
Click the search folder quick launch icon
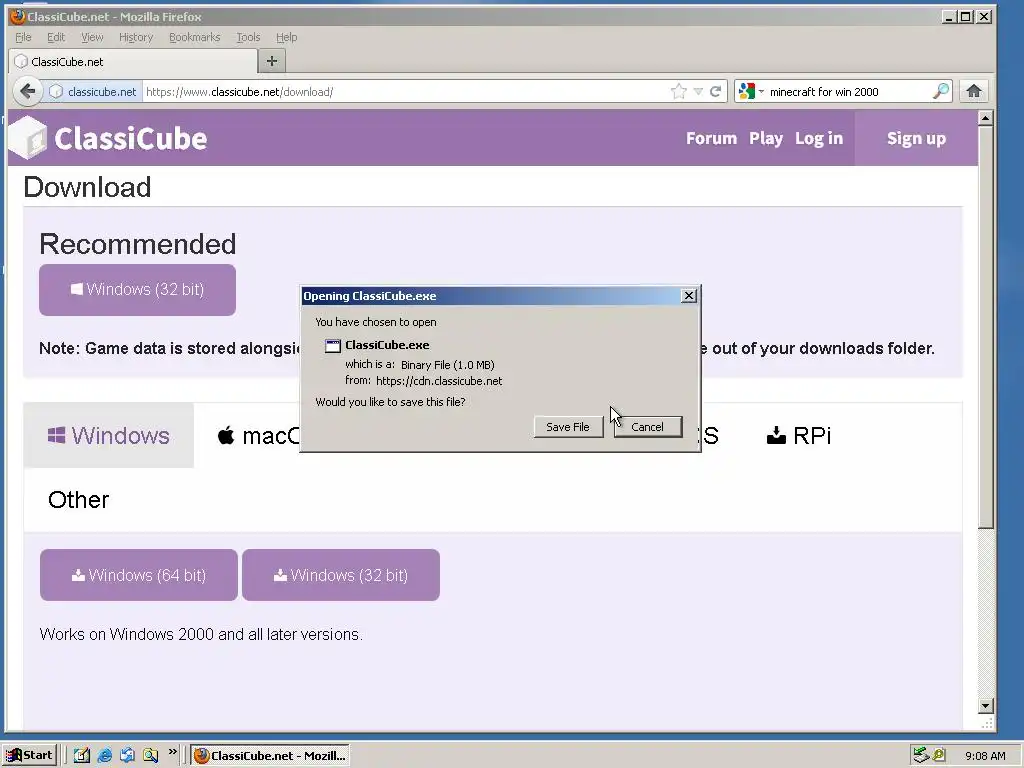click(151, 756)
